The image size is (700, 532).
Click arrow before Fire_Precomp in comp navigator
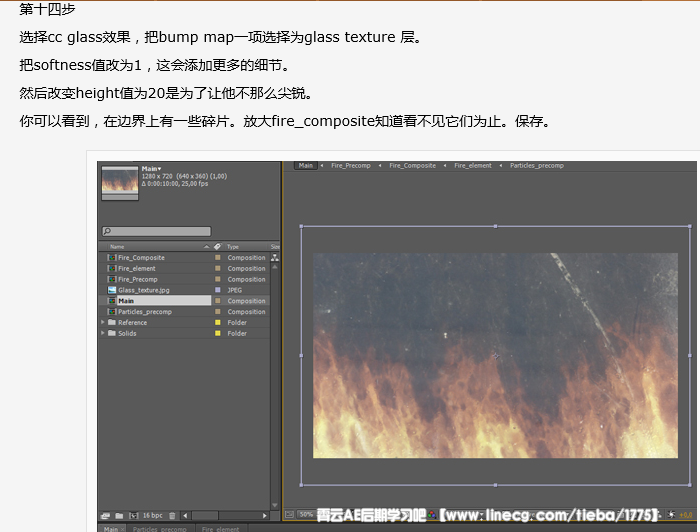pos(322,166)
